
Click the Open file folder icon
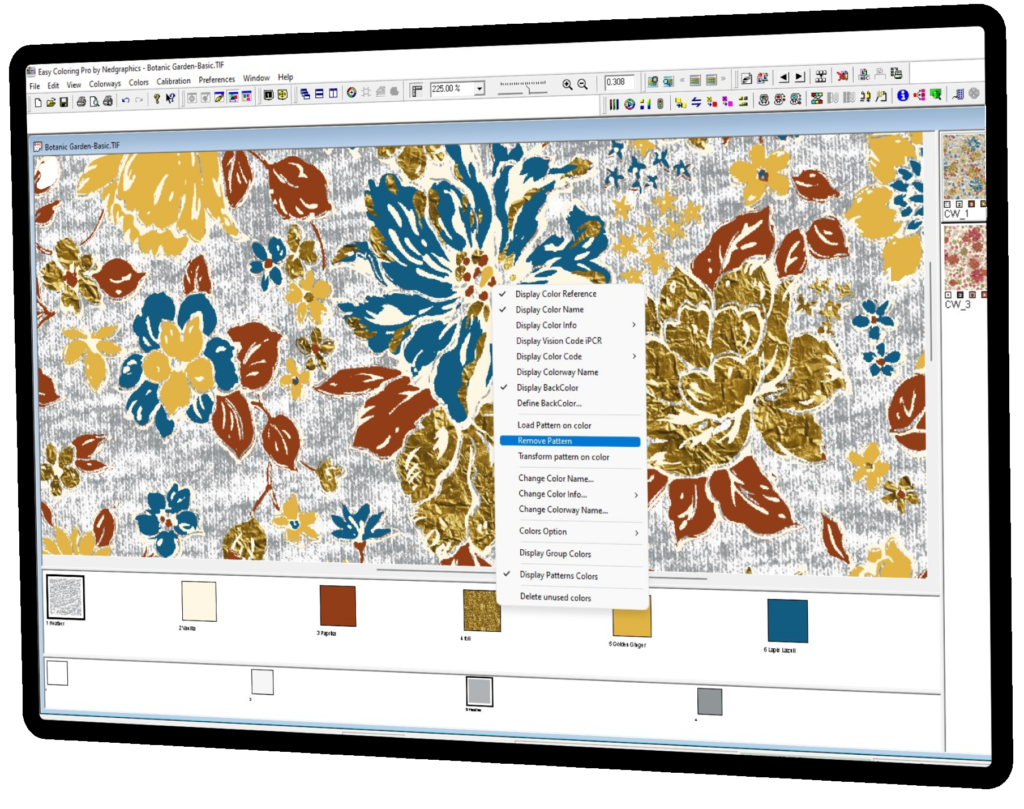(x=51, y=101)
